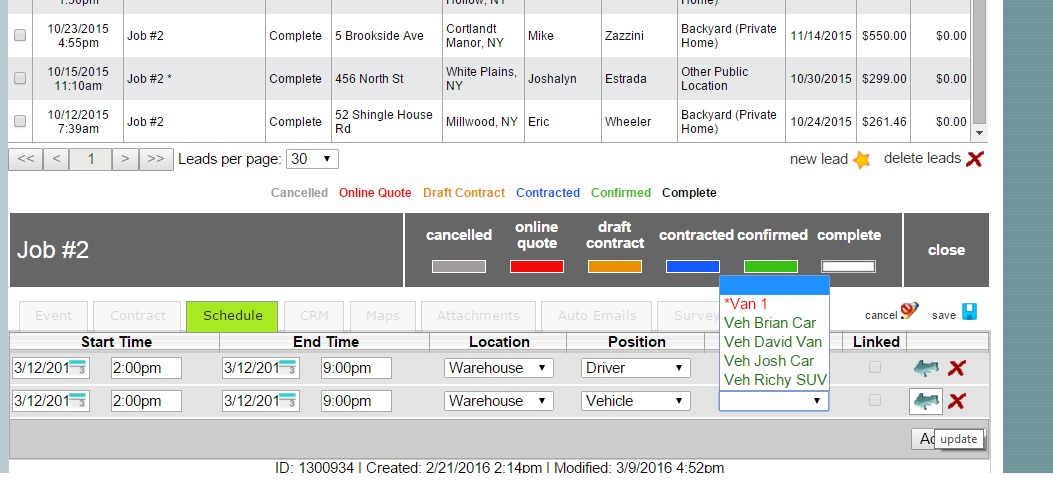This screenshot has width=1053, height=480.
Task: Select the Wheeler lead row checkbox
Action: [20, 122]
